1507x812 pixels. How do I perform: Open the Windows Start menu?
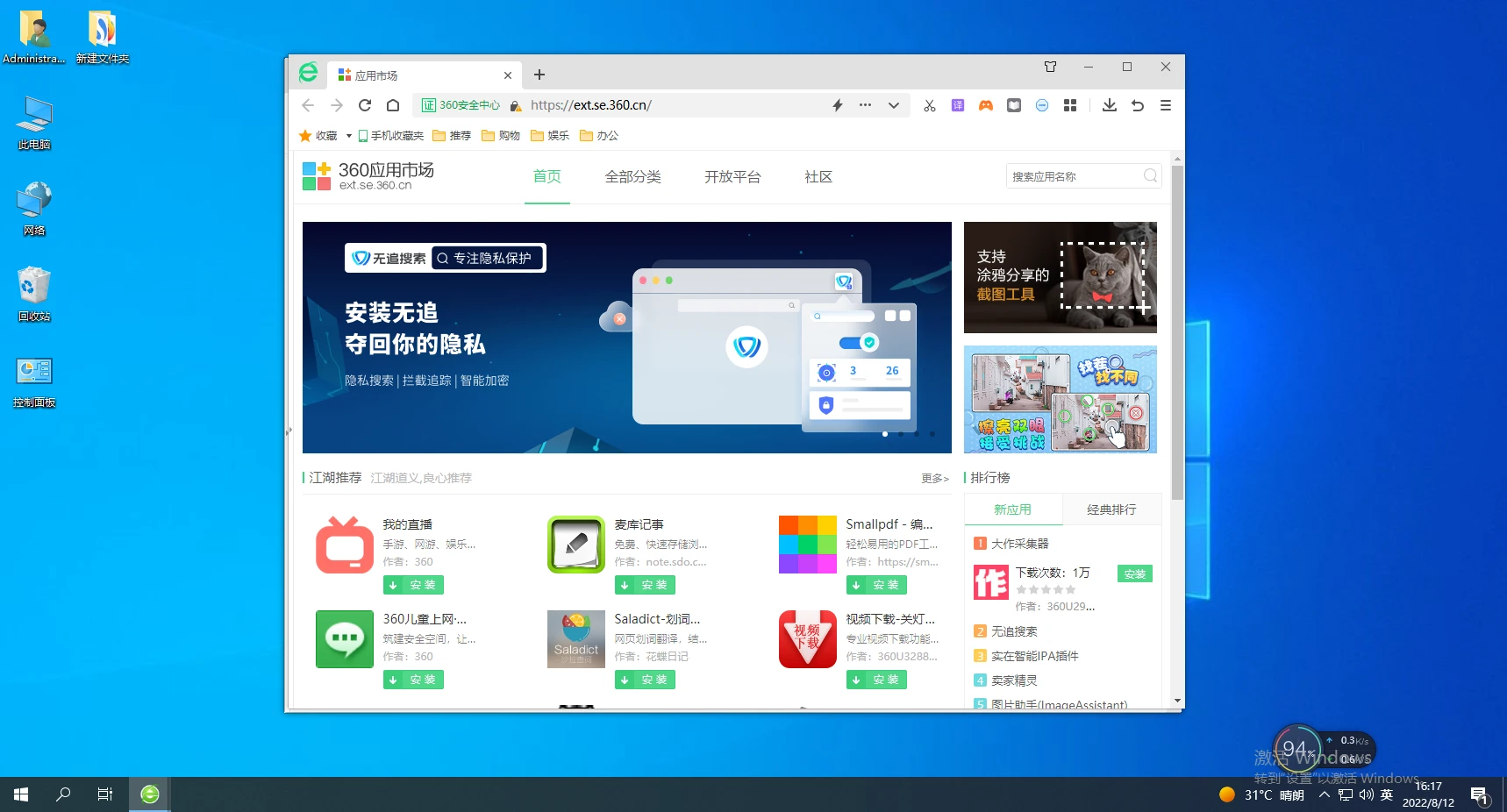(21, 794)
